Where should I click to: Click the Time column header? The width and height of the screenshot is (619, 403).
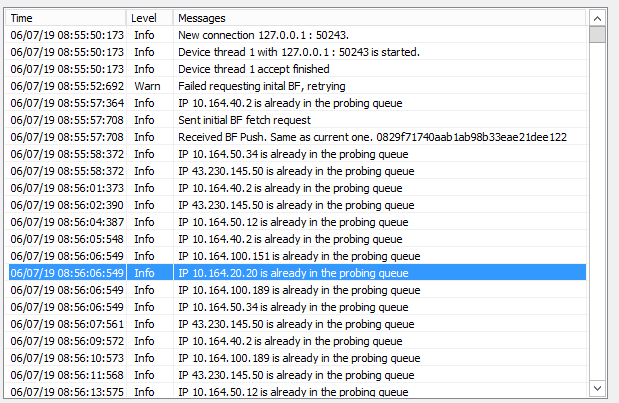tap(66, 18)
